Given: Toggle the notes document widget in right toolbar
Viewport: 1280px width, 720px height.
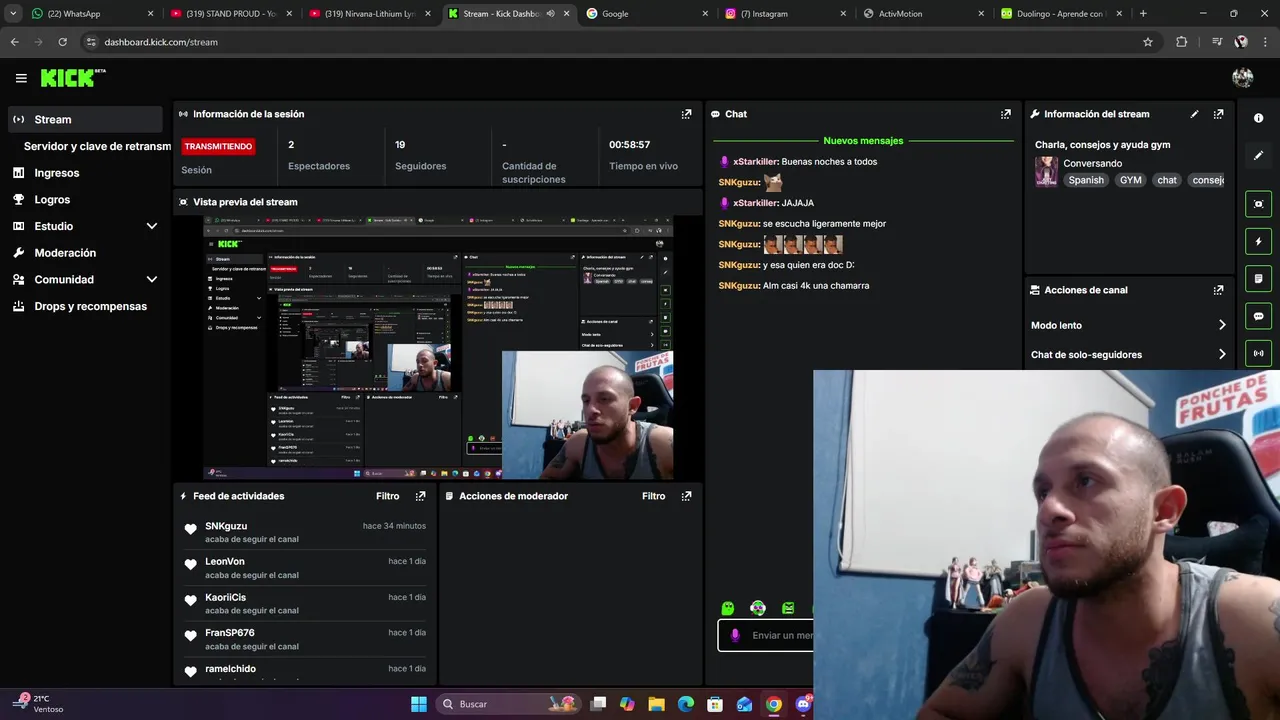Looking at the screenshot, I should pos(1258,278).
